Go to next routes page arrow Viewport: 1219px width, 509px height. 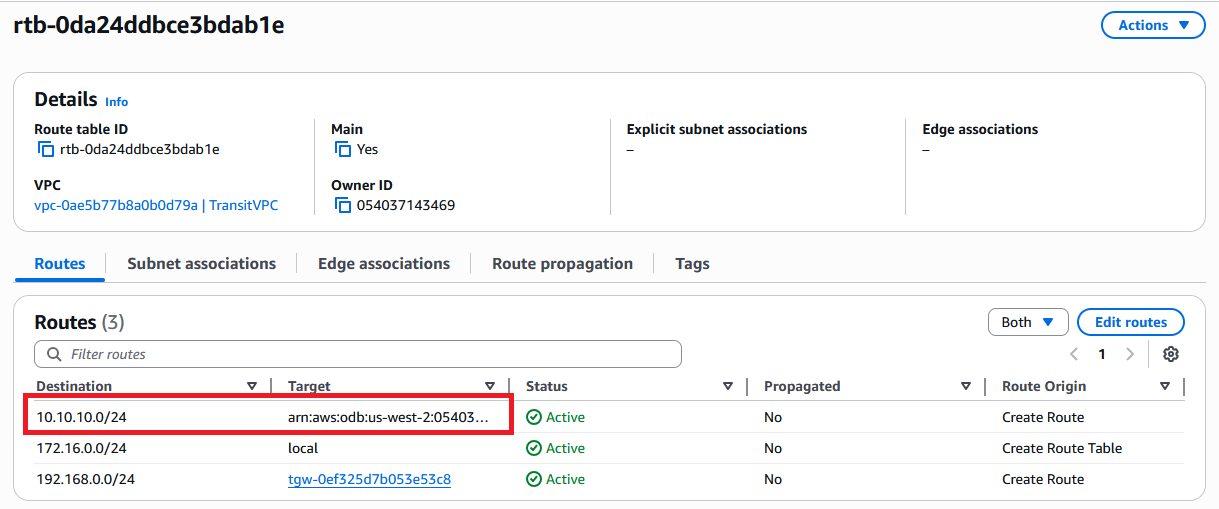coord(1130,354)
